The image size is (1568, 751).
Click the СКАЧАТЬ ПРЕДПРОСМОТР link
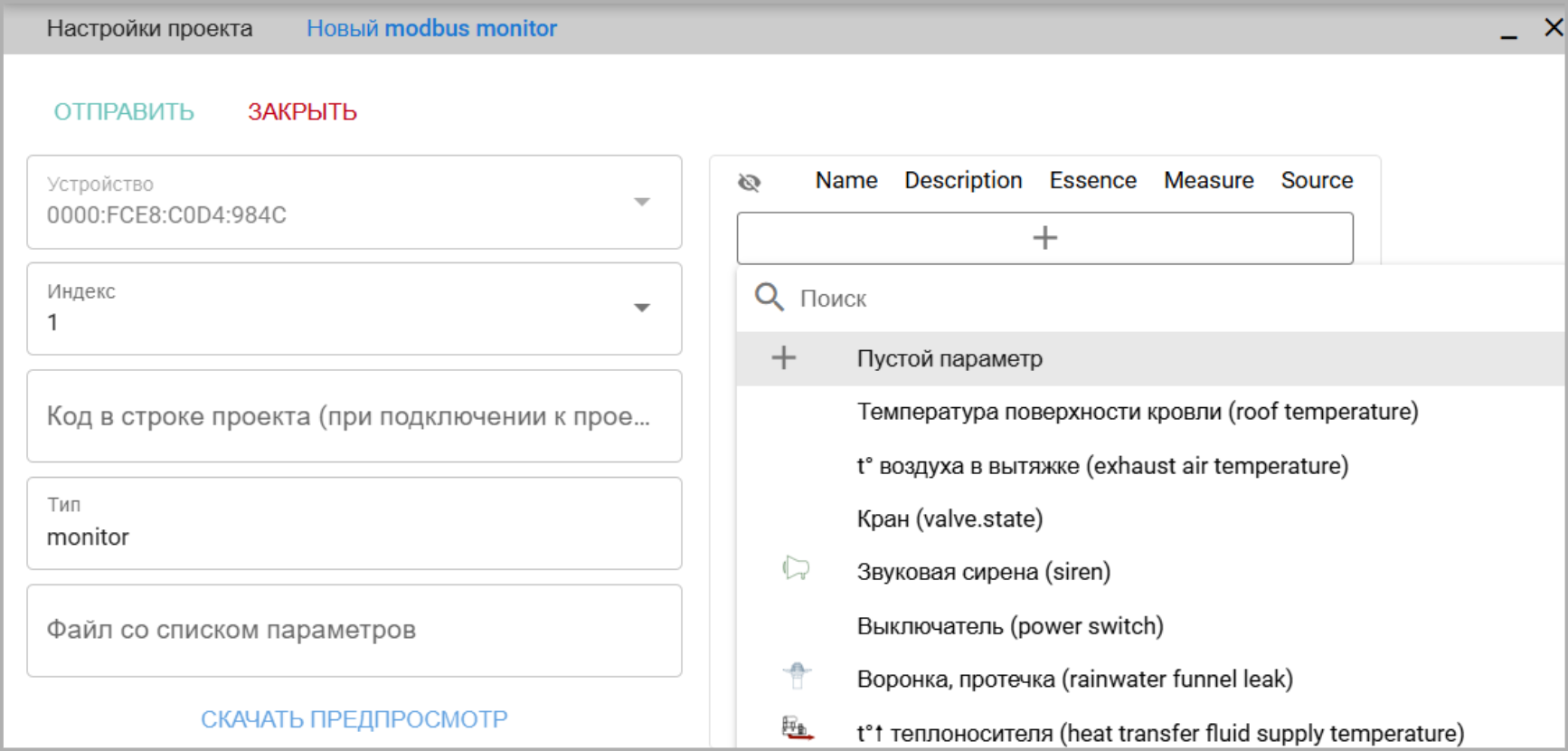coord(354,719)
